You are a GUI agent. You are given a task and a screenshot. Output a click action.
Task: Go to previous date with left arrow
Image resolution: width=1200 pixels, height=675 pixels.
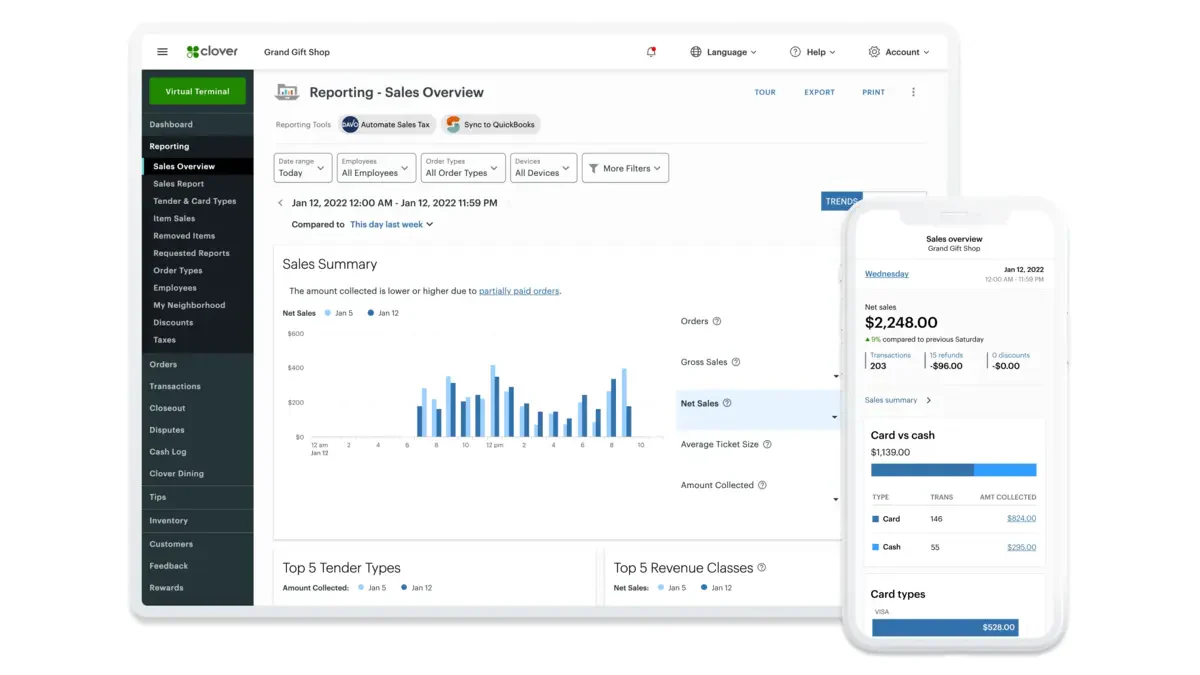tap(280, 203)
